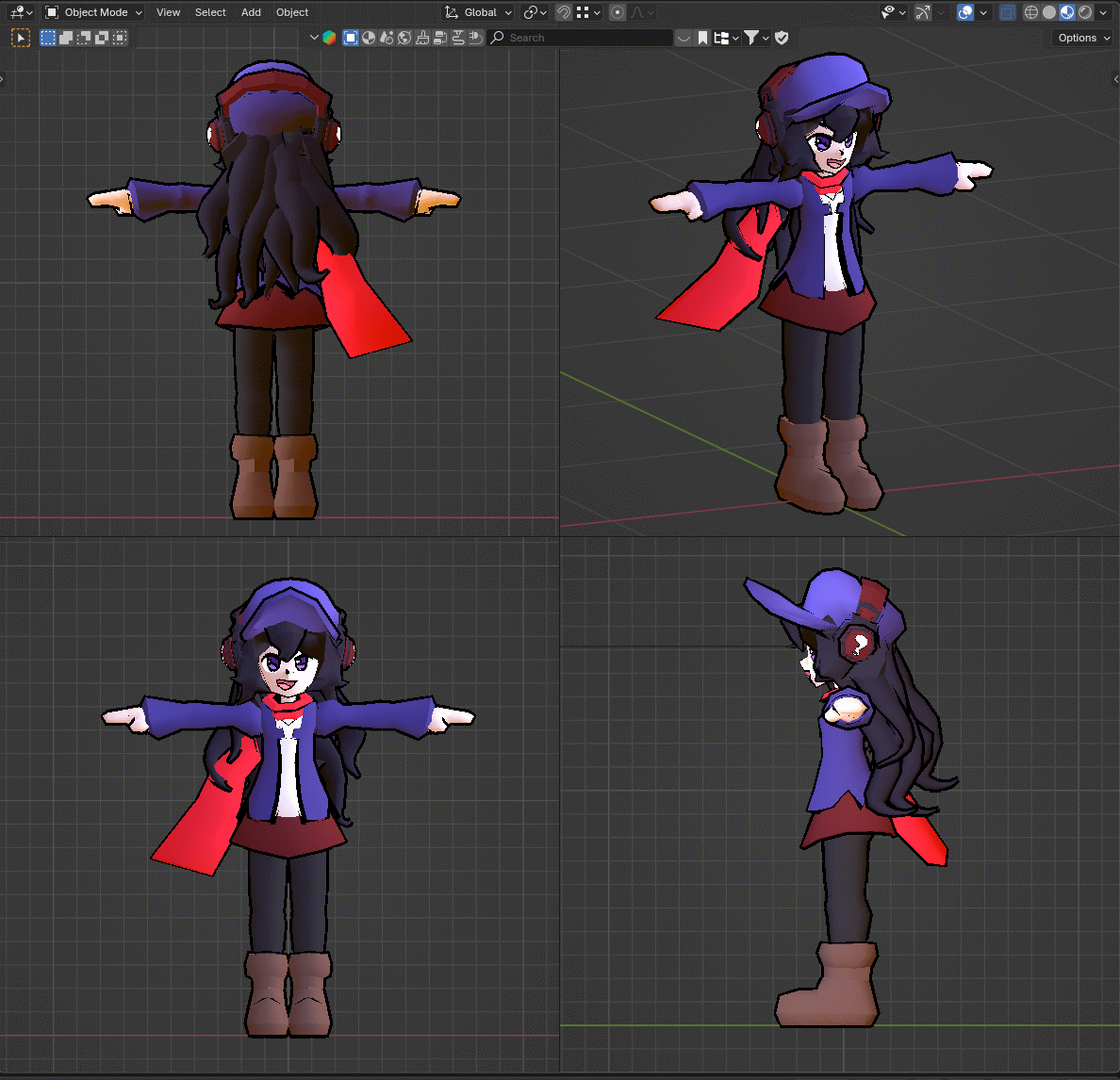Image resolution: width=1120 pixels, height=1080 pixels.
Task: Click the bookmark icon beside the search field
Action: point(703,38)
